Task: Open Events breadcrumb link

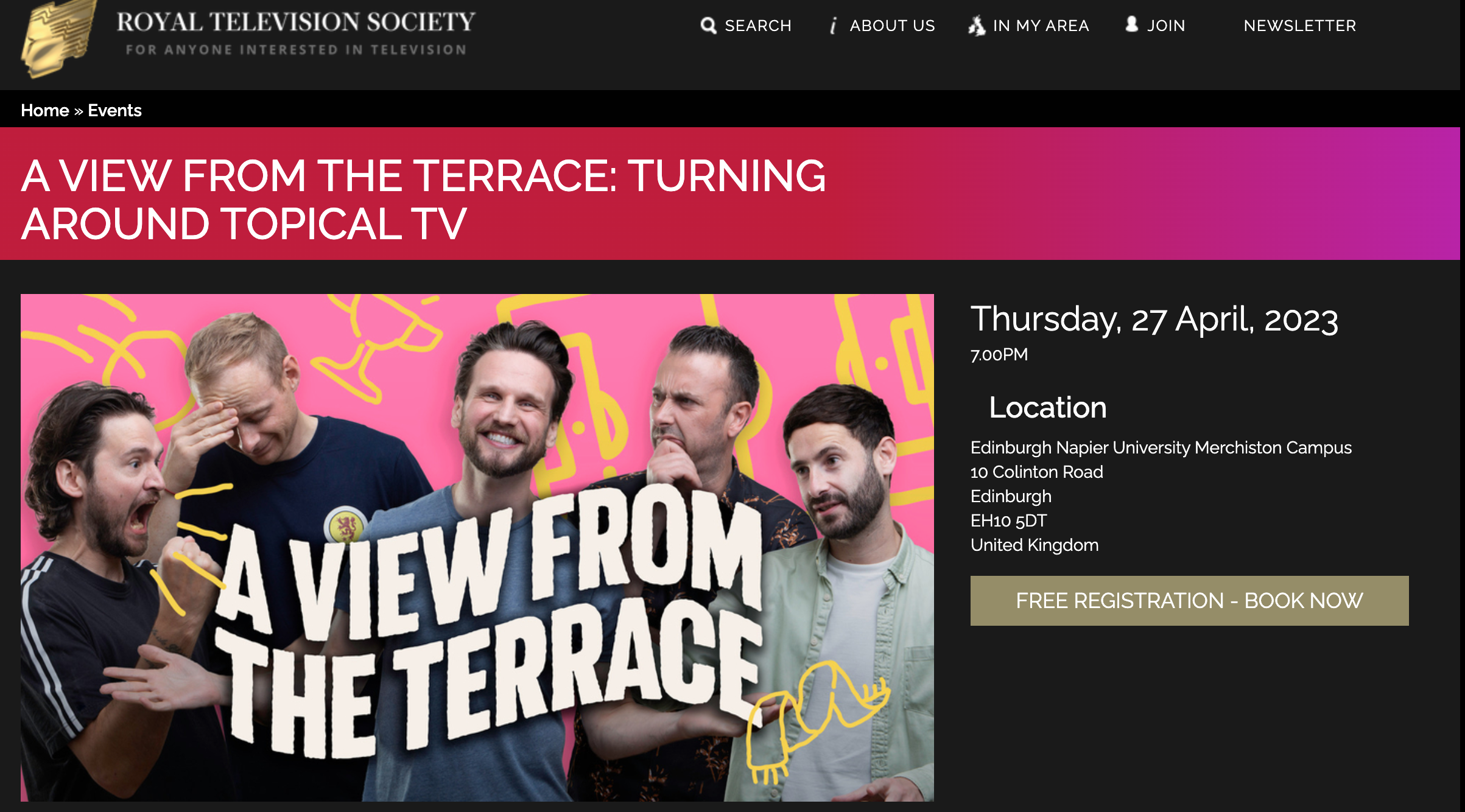Action: (x=114, y=110)
